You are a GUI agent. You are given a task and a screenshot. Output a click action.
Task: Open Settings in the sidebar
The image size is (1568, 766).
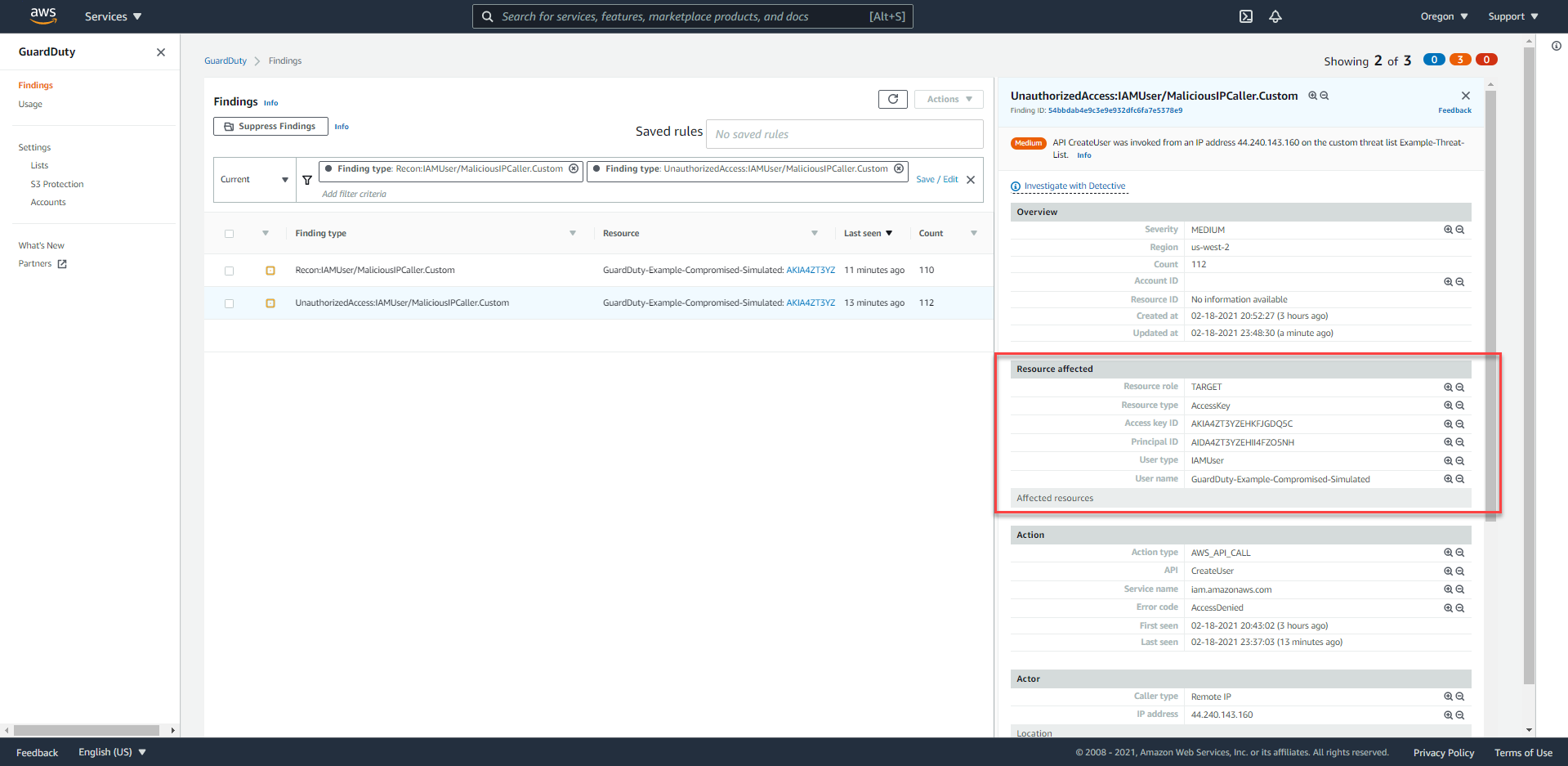(34, 147)
